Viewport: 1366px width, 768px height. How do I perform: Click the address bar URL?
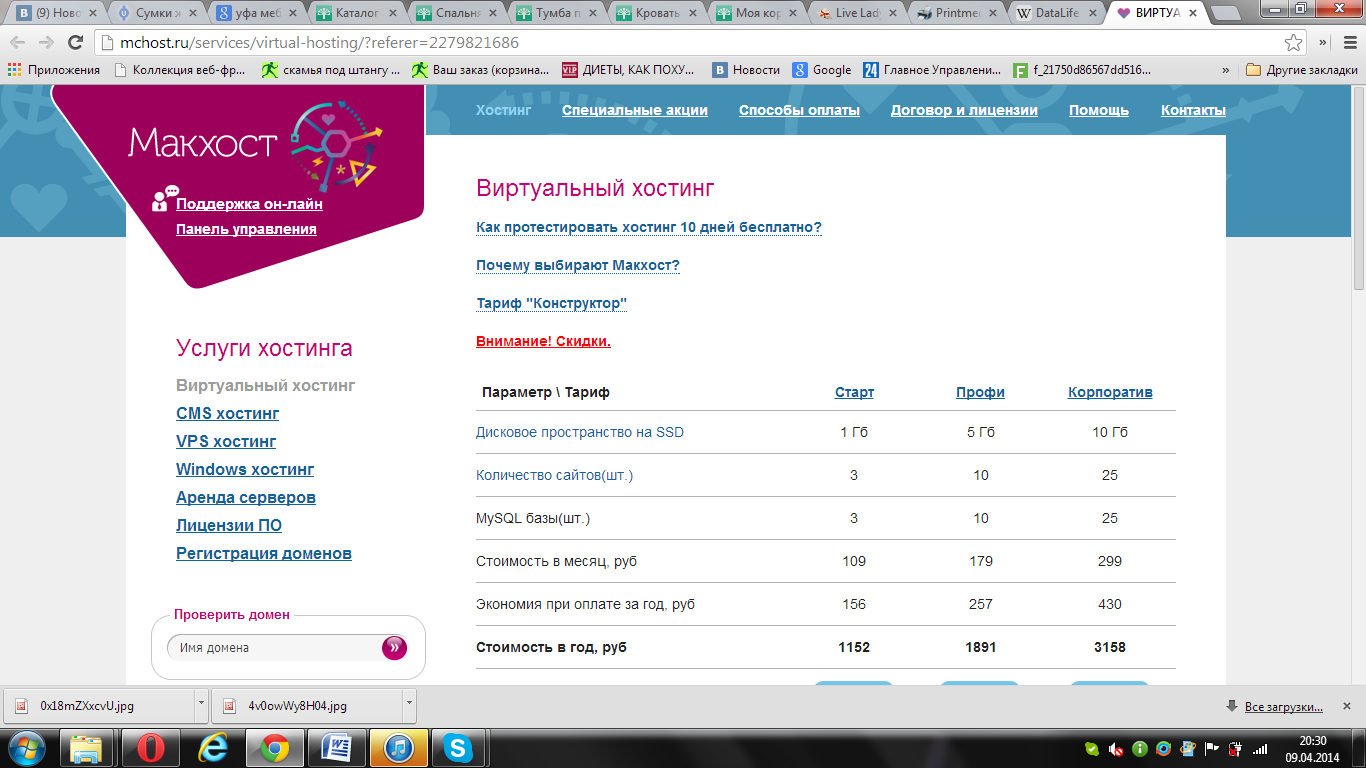tap(320, 43)
